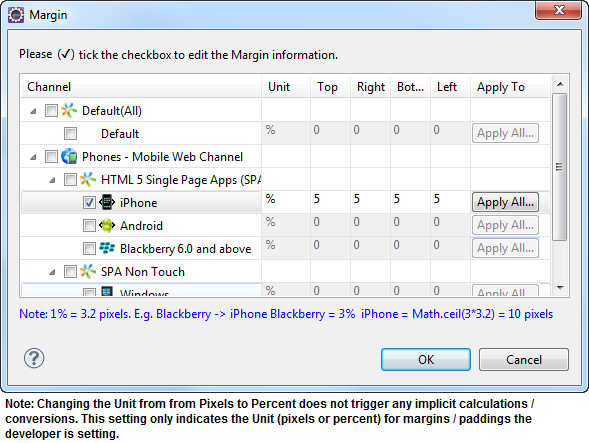
Task: Tick the Blackberry 6.0 and above checkbox
Action: click(89, 248)
